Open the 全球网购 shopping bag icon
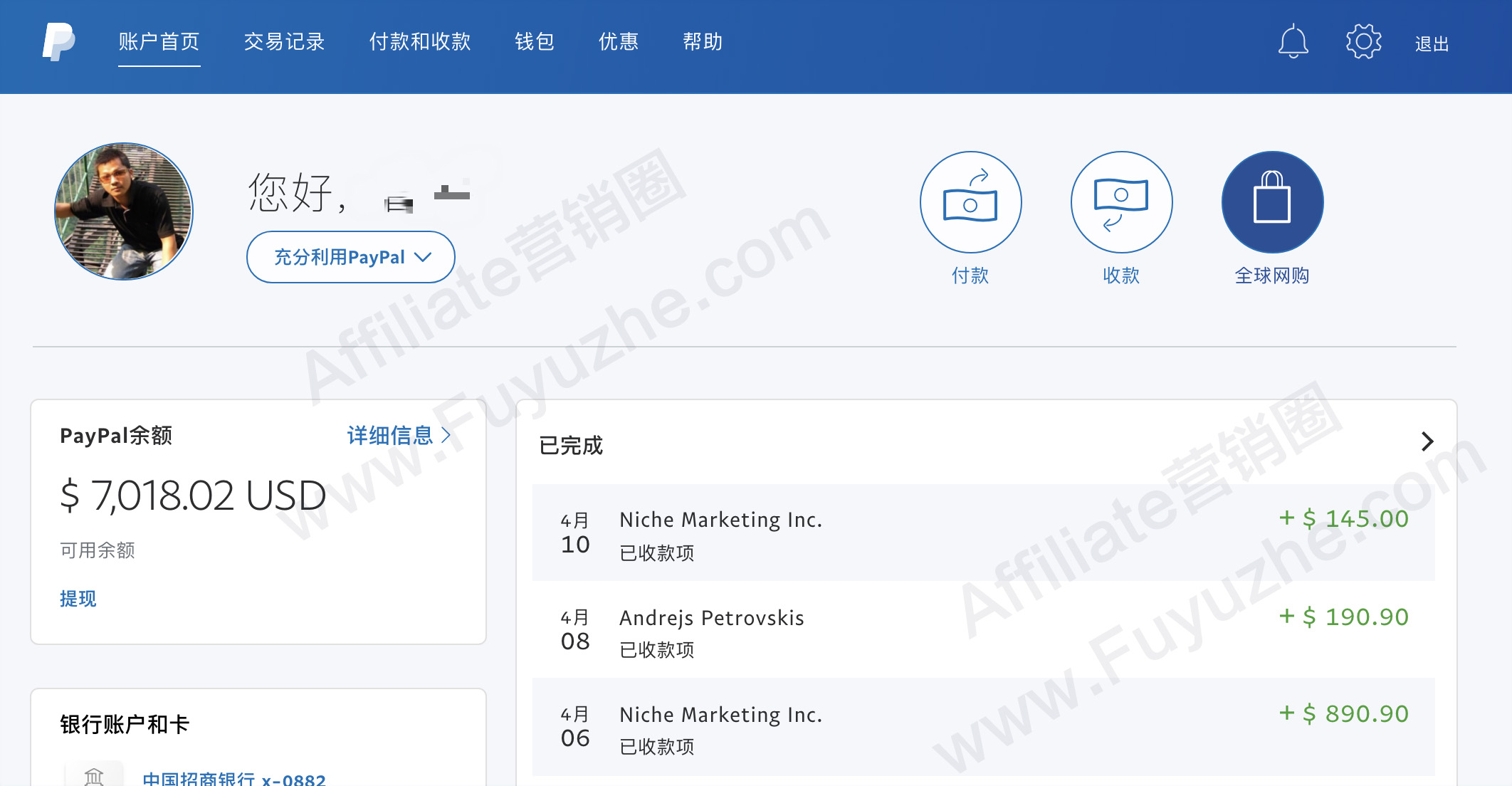 [1272, 202]
